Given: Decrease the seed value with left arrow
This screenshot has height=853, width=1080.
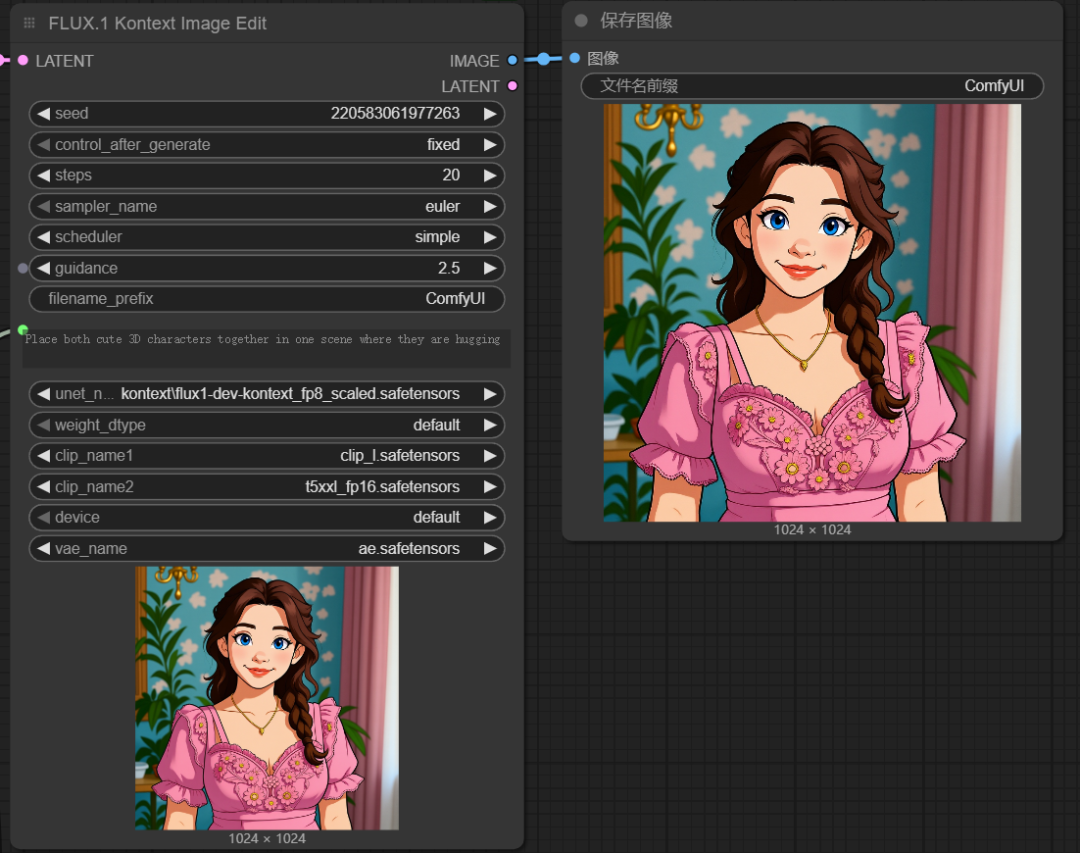Looking at the screenshot, I should [43, 114].
